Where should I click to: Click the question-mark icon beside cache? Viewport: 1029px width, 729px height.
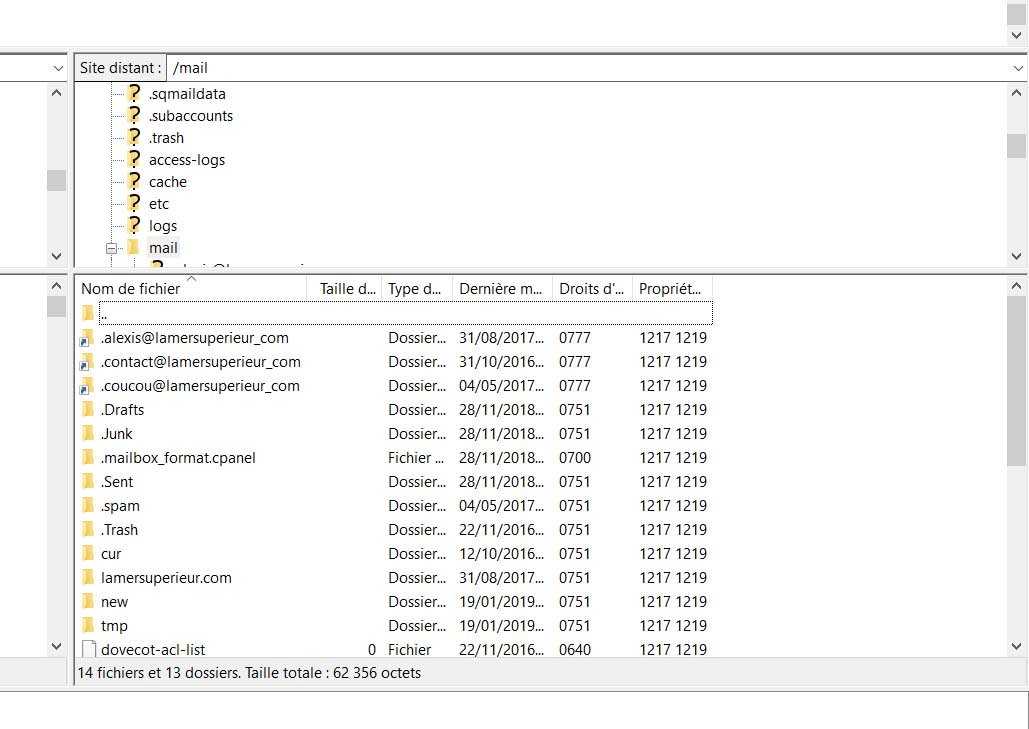(134, 181)
